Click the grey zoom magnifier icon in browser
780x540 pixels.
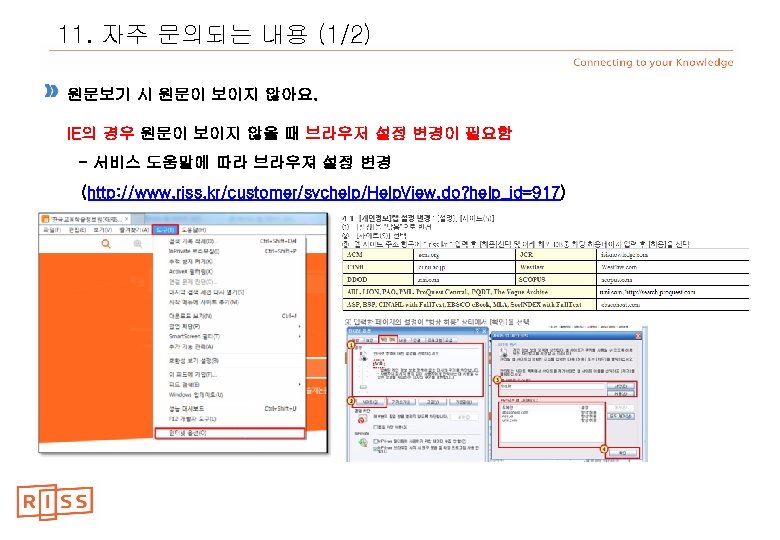pos(138,244)
